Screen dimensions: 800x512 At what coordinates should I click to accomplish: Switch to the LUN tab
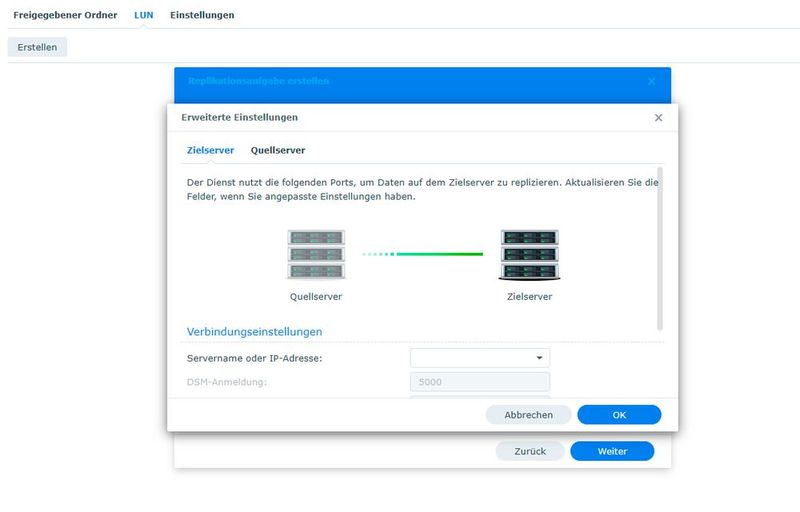pyautogui.click(x=143, y=15)
